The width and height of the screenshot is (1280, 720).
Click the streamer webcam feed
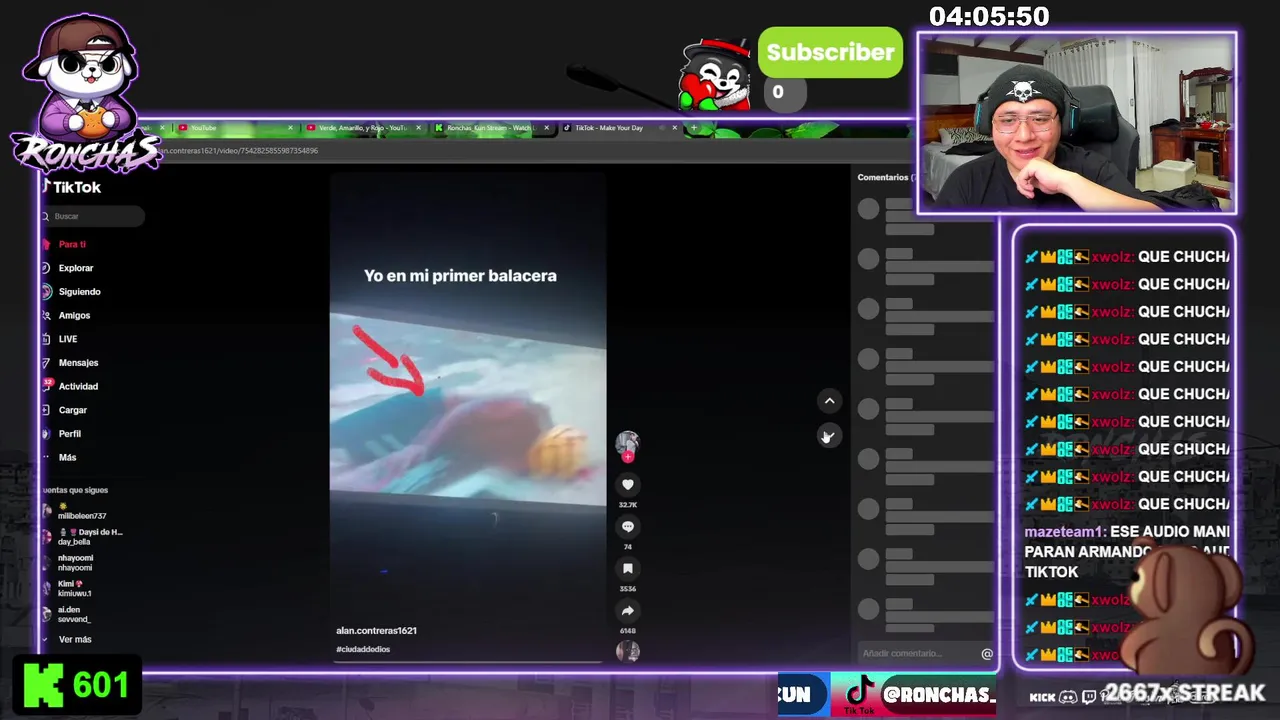1077,123
